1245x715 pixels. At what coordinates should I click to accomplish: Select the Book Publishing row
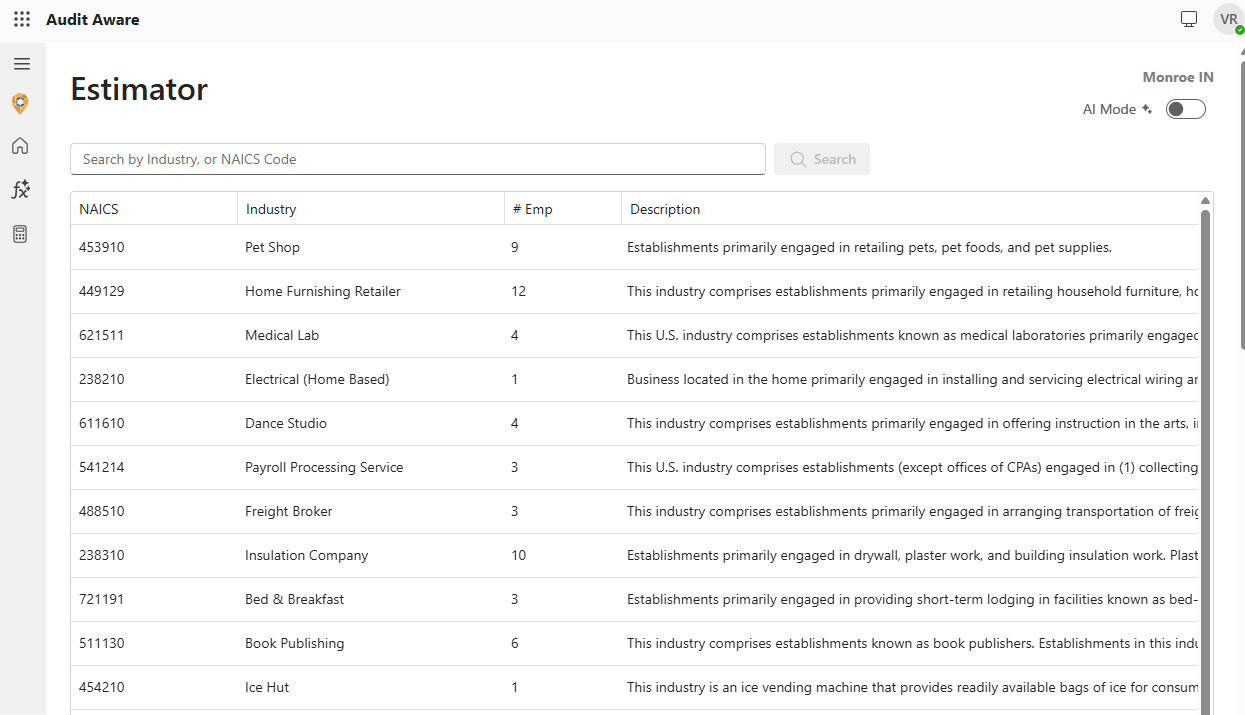click(635, 643)
